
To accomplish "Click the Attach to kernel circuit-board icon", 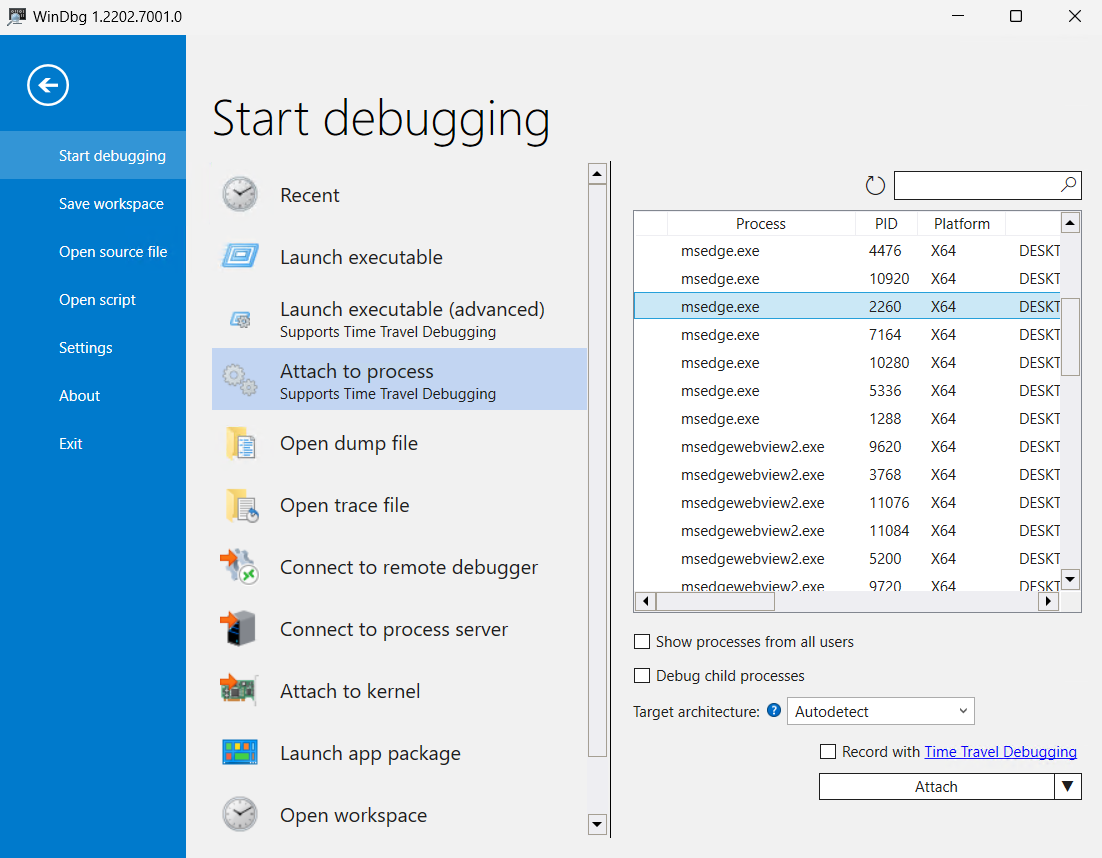I will click(240, 690).
